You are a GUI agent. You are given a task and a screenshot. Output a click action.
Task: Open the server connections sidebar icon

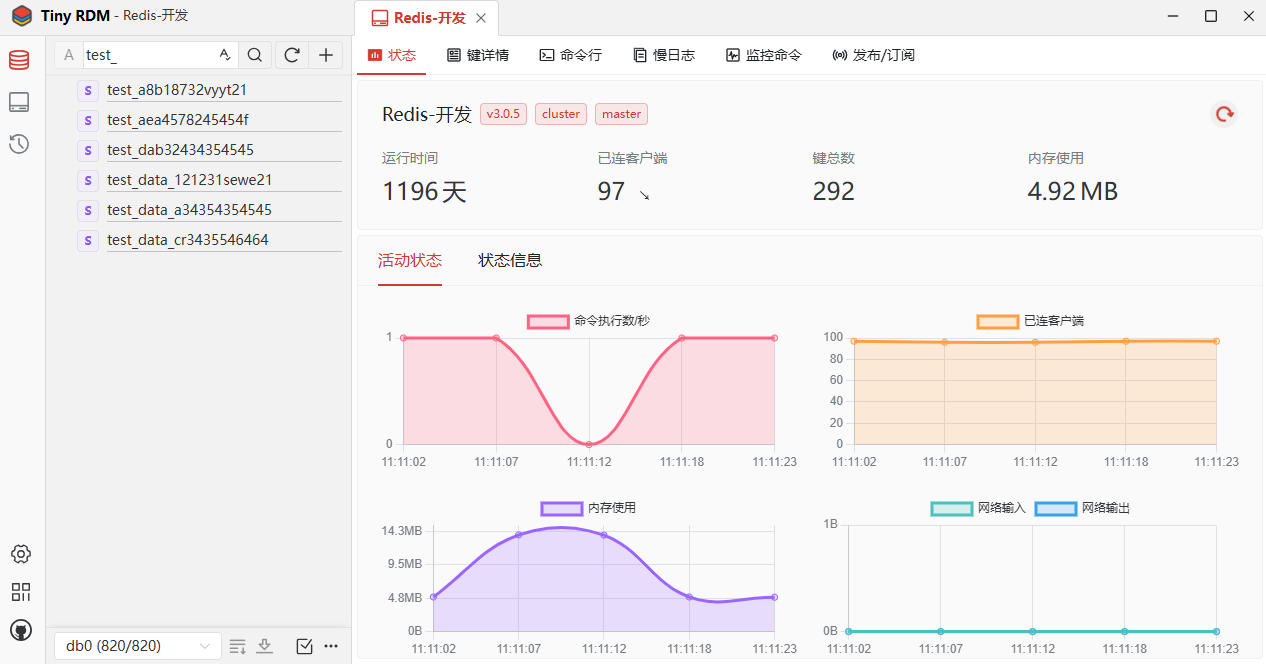[x=19, y=102]
